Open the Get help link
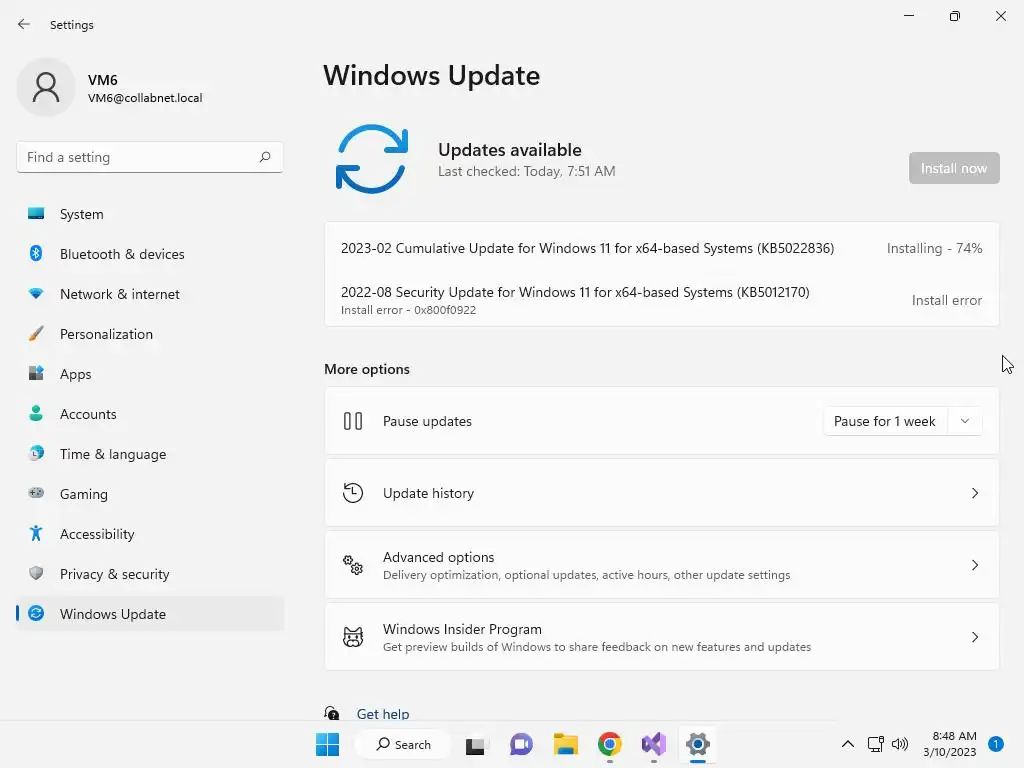Screen dimensions: 1024x768 click(x=383, y=714)
